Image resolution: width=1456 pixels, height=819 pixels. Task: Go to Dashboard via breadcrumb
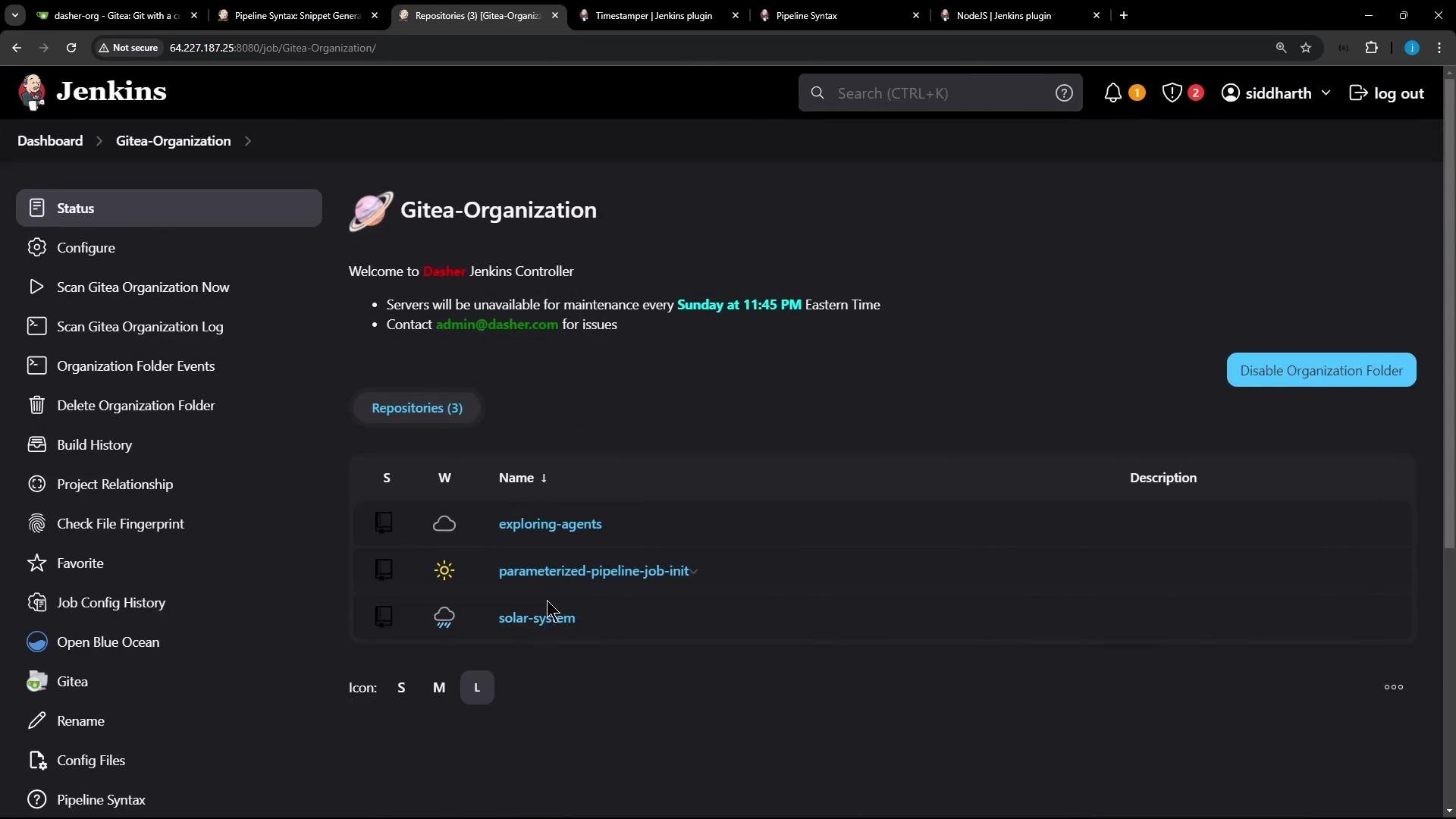pos(50,141)
